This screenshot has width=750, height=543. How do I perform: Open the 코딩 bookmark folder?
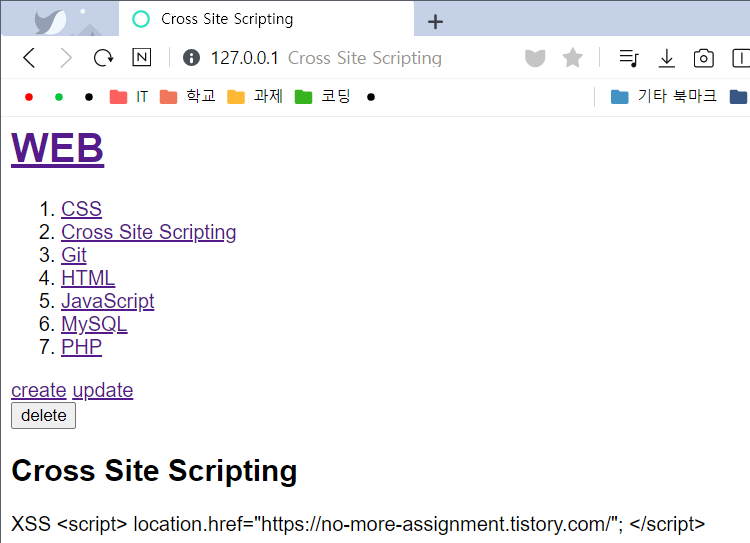coord(322,97)
